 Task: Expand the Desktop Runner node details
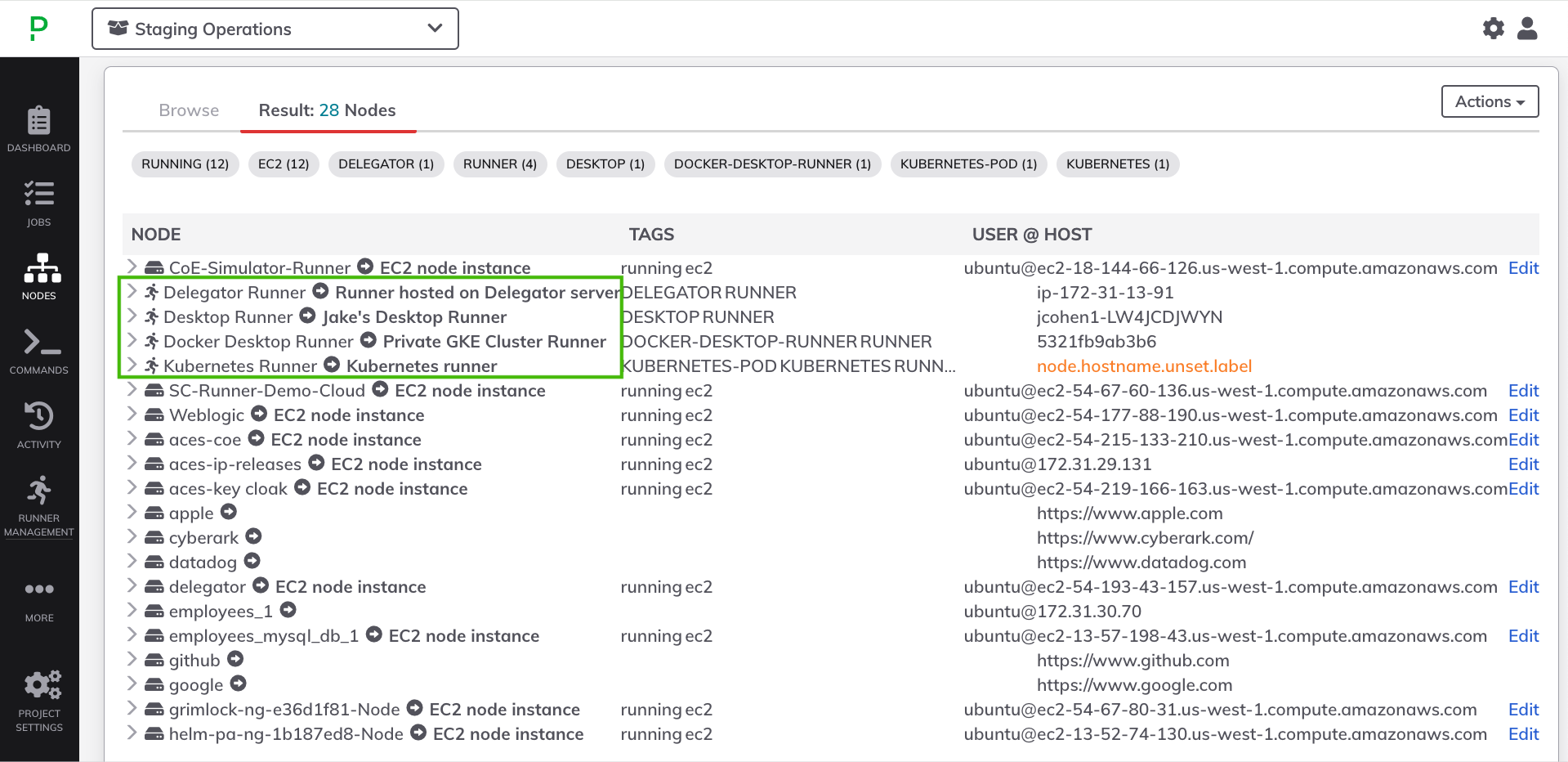point(132,316)
